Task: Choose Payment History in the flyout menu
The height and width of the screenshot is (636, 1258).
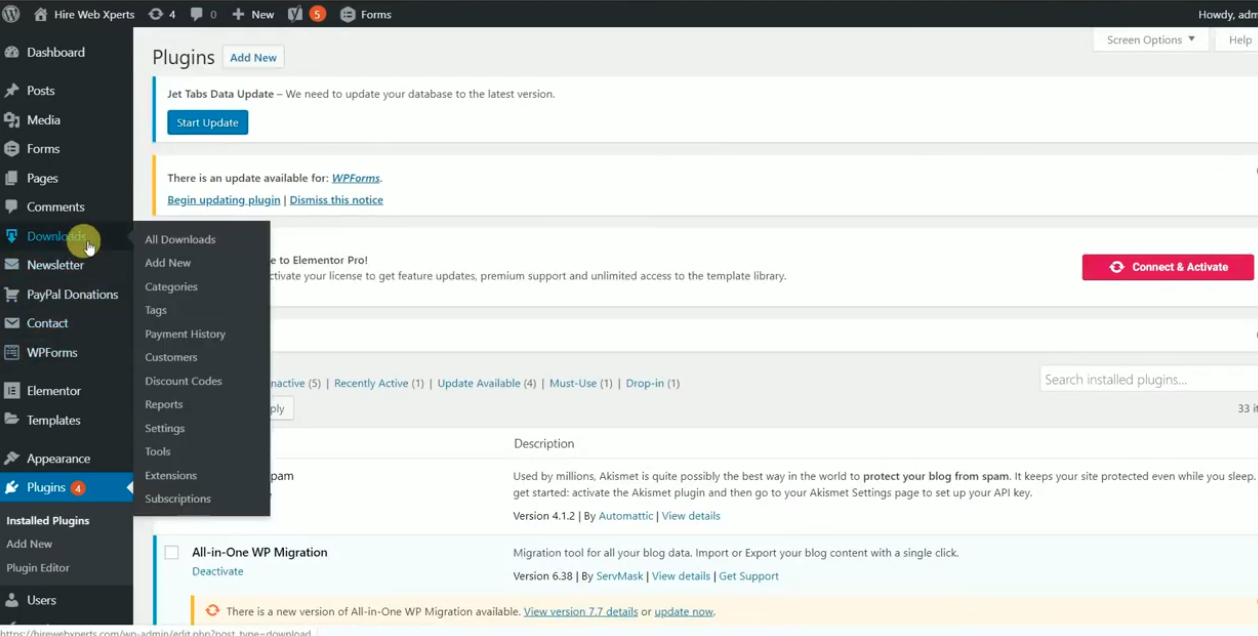Action: 185,334
